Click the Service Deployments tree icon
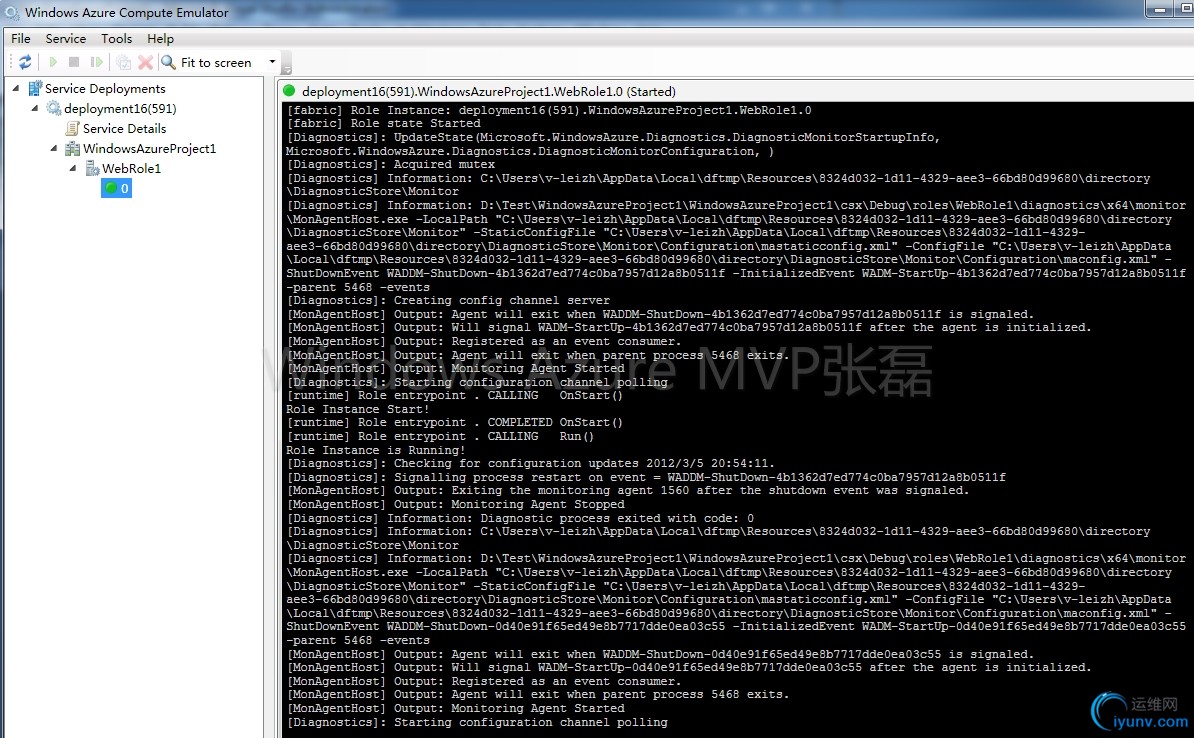Image resolution: width=1194 pixels, height=738 pixels. pos(35,88)
